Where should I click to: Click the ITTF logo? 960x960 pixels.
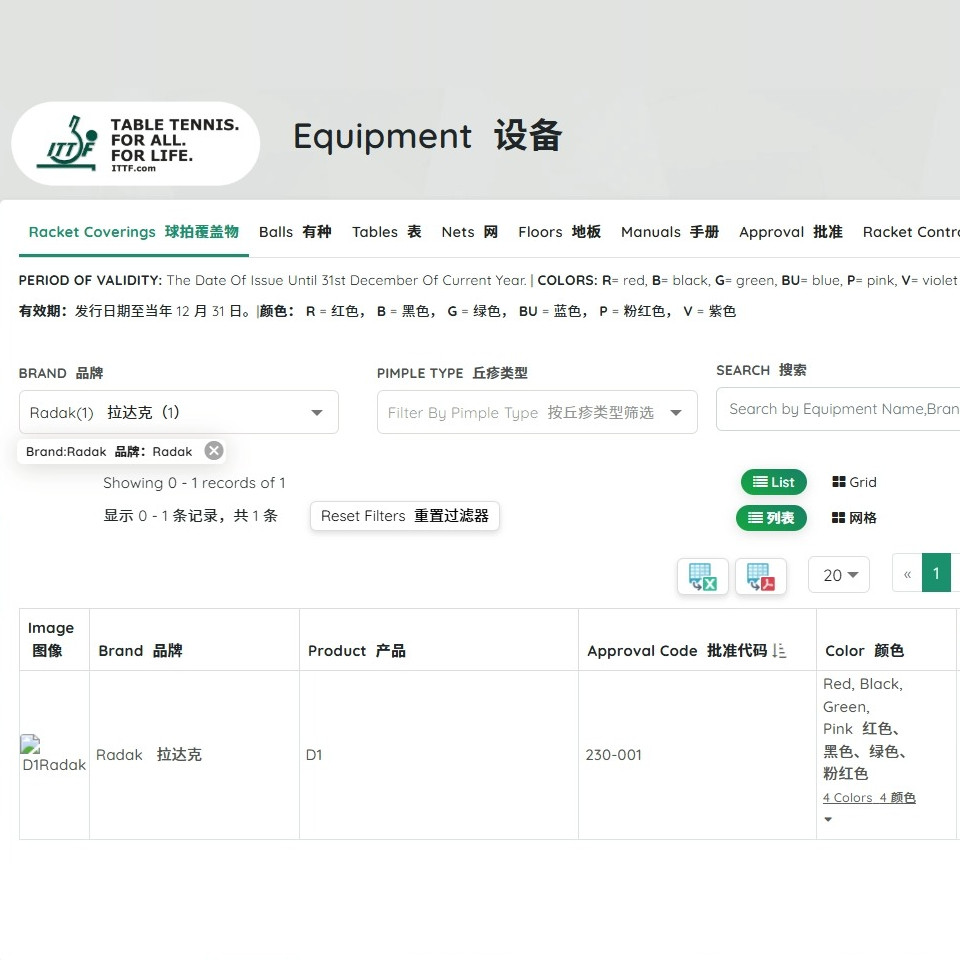click(135, 144)
